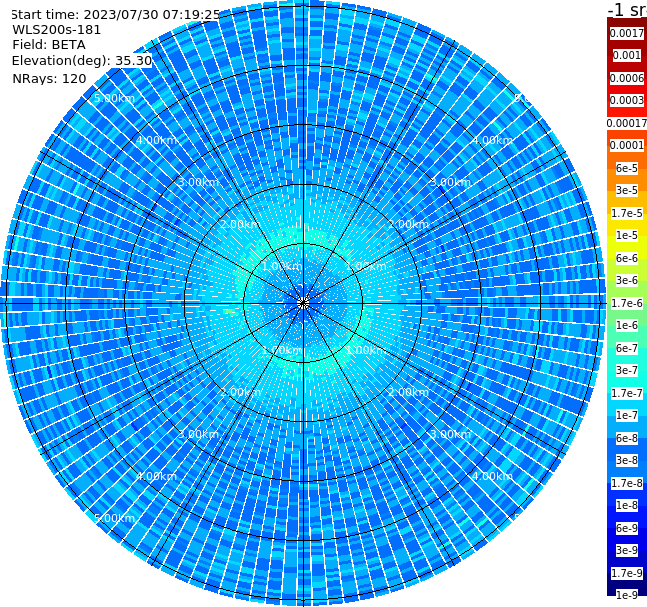Pick the 0.0003 colorbar value
The width and height of the screenshot is (647, 607).
tap(627, 100)
